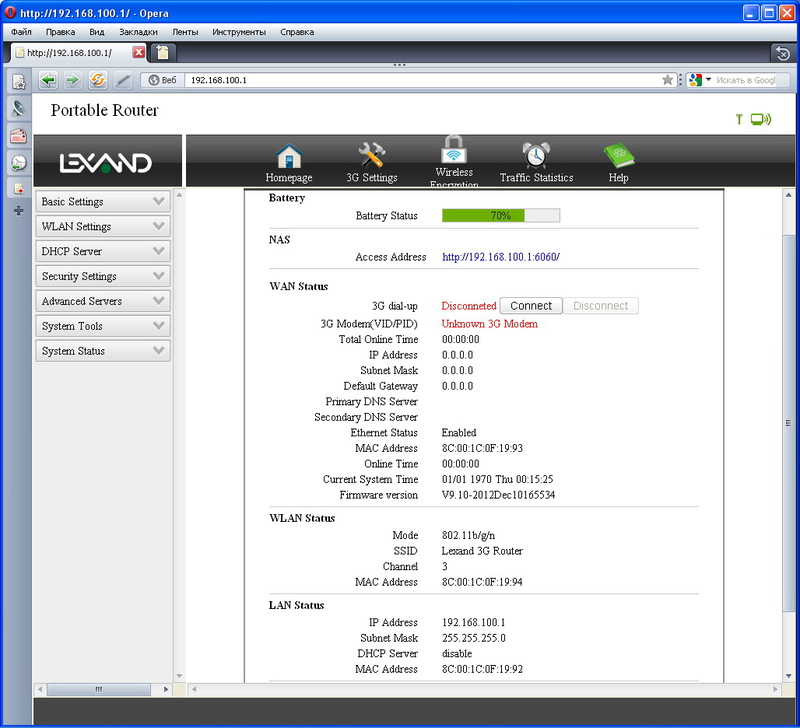Click the Unknown 3G Modem text
Screen dimensions: 800x728
click(489, 324)
